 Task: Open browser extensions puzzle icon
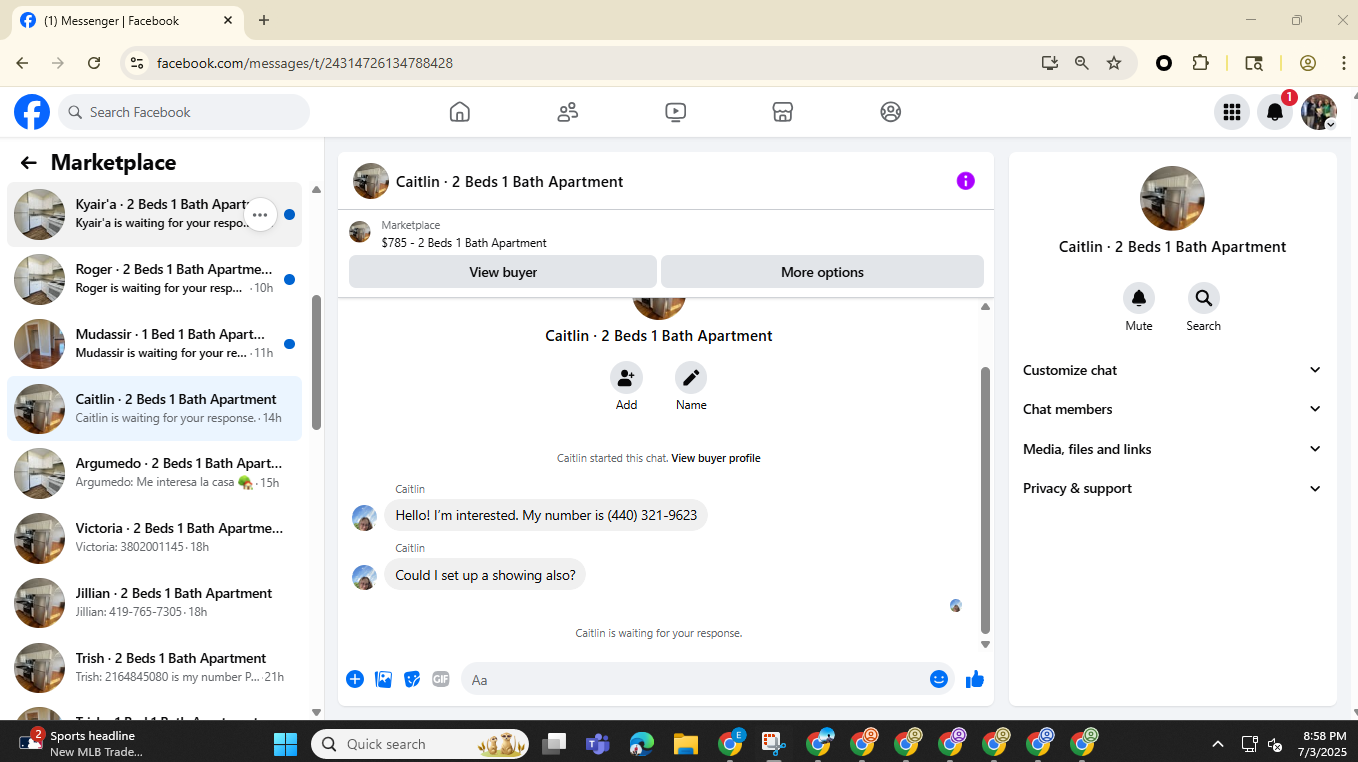pos(1201,63)
